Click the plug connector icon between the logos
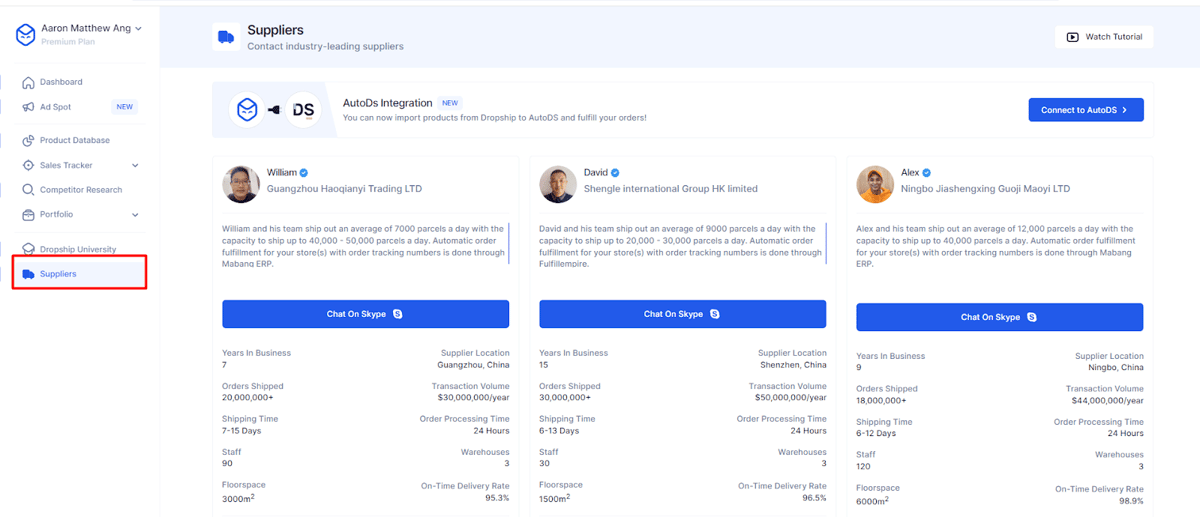 (274, 110)
